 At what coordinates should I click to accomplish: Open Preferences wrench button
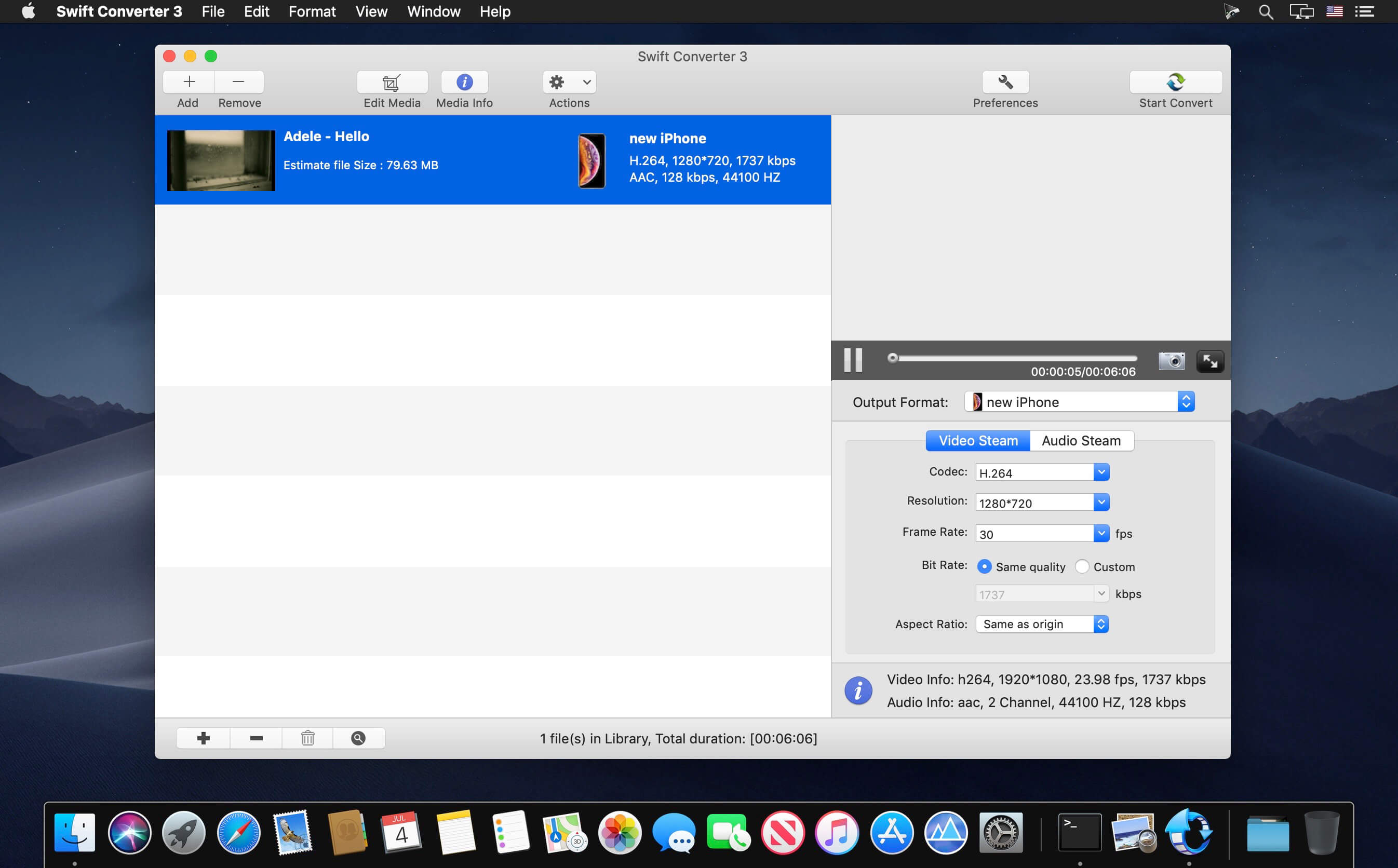1005,82
